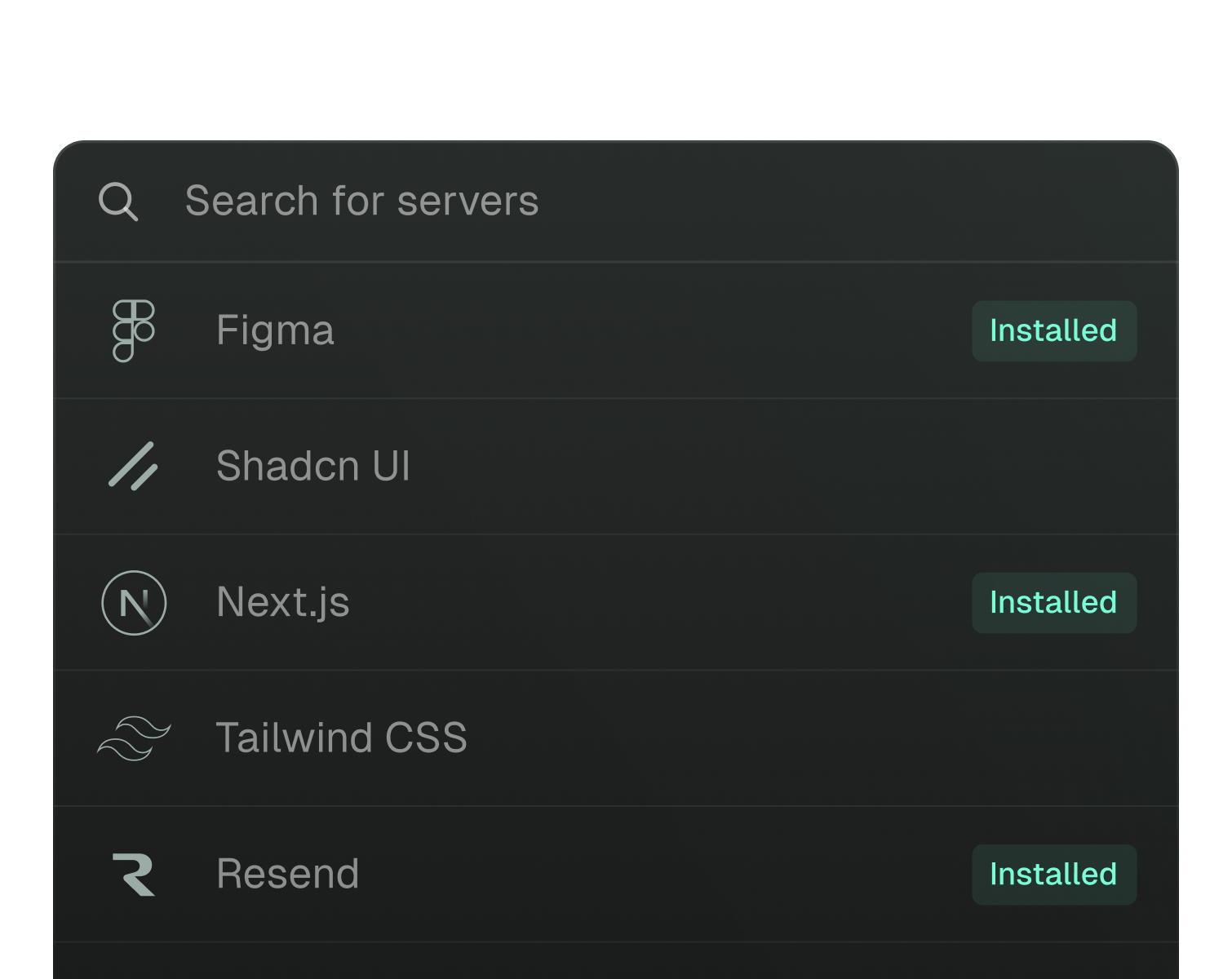Image resolution: width=1232 pixels, height=979 pixels.
Task: Select the Resend server name text
Action: pyautogui.click(x=287, y=875)
